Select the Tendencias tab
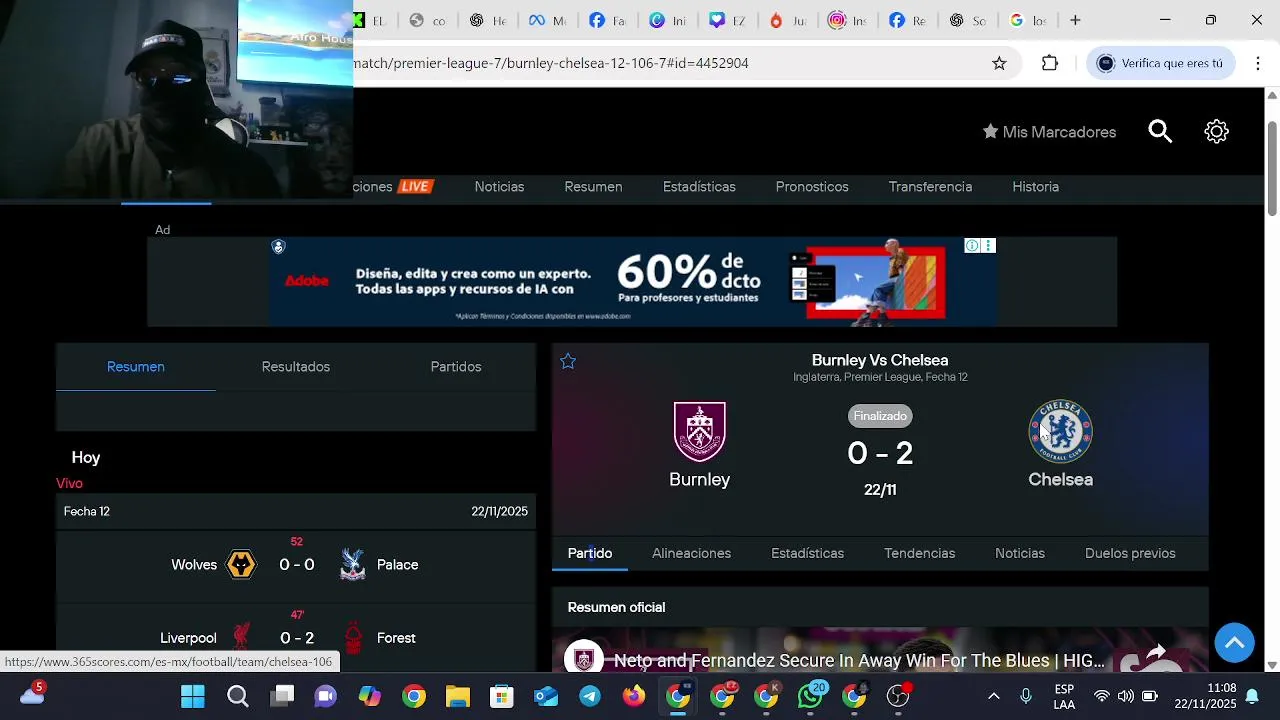Viewport: 1280px width, 720px height. click(x=919, y=553)
